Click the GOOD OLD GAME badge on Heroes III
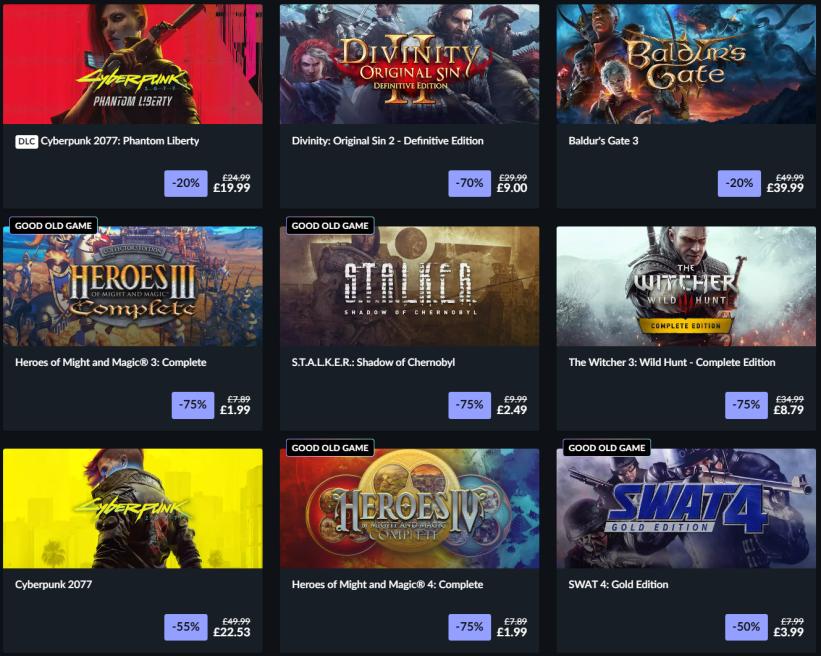Image resolution: width=821 pixels, height=656 pixels. [x=53, y=226]
